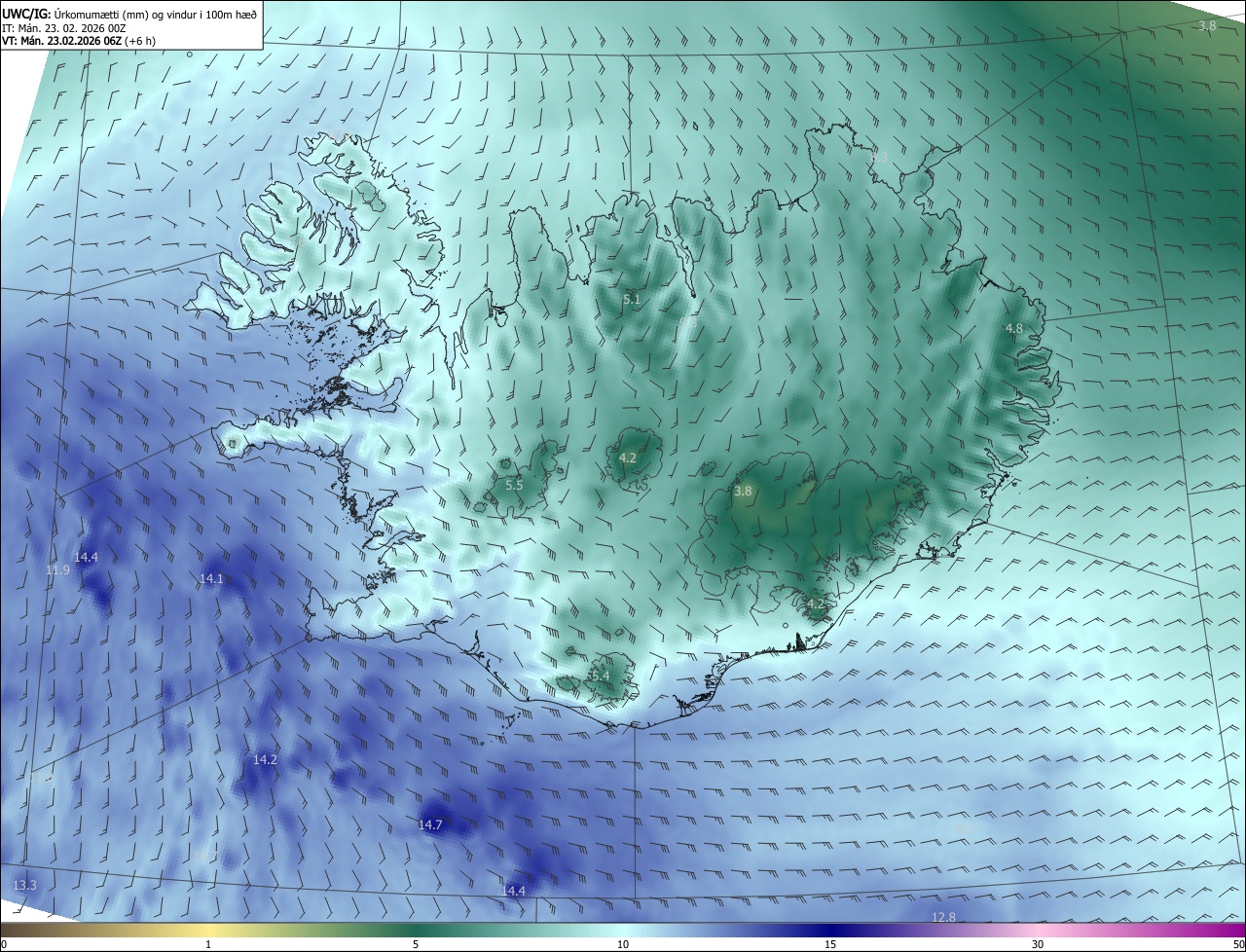Click the 5.5 value on western glacier

click(514, 485)
